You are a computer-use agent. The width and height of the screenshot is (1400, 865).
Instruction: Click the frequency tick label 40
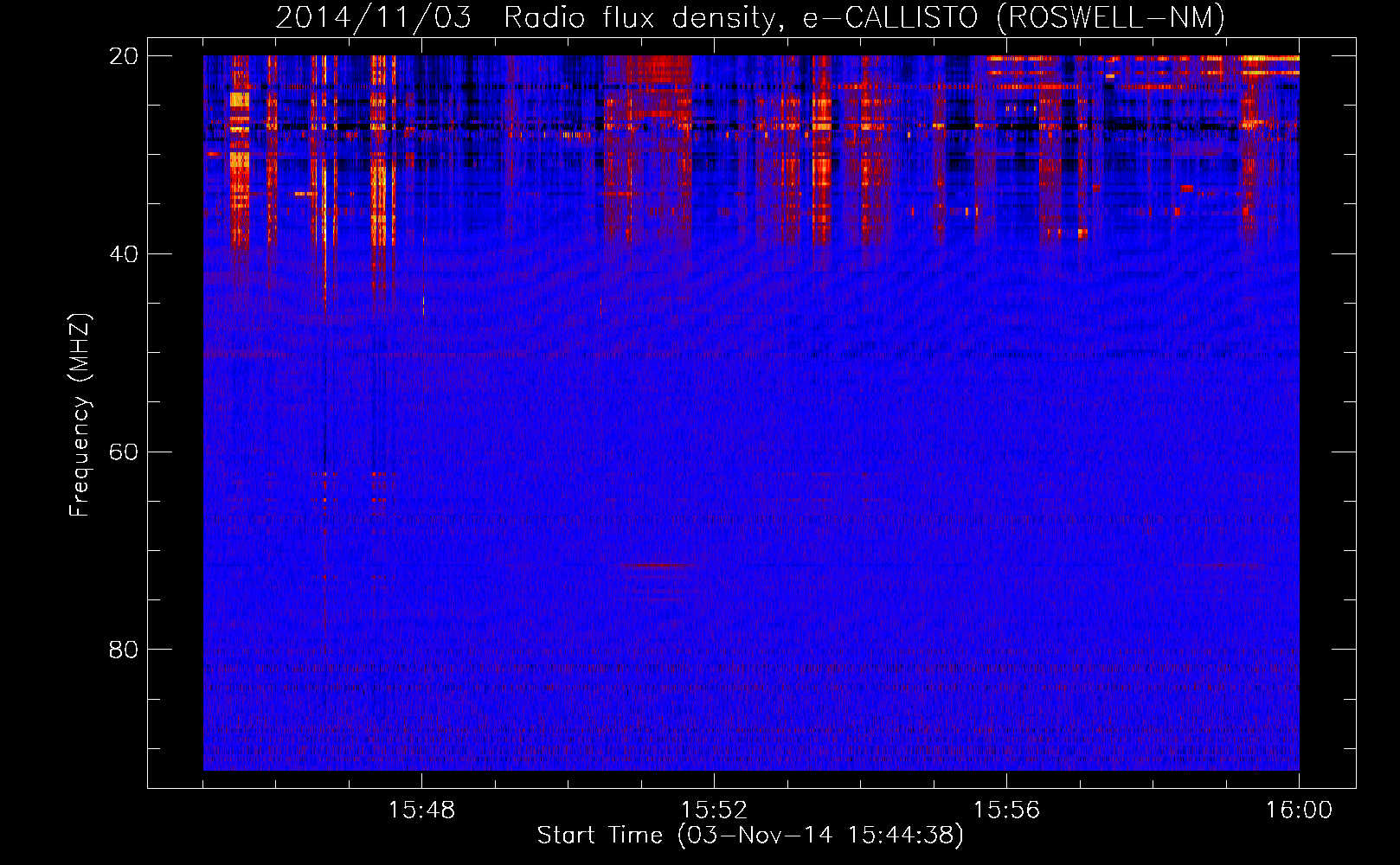124,254
